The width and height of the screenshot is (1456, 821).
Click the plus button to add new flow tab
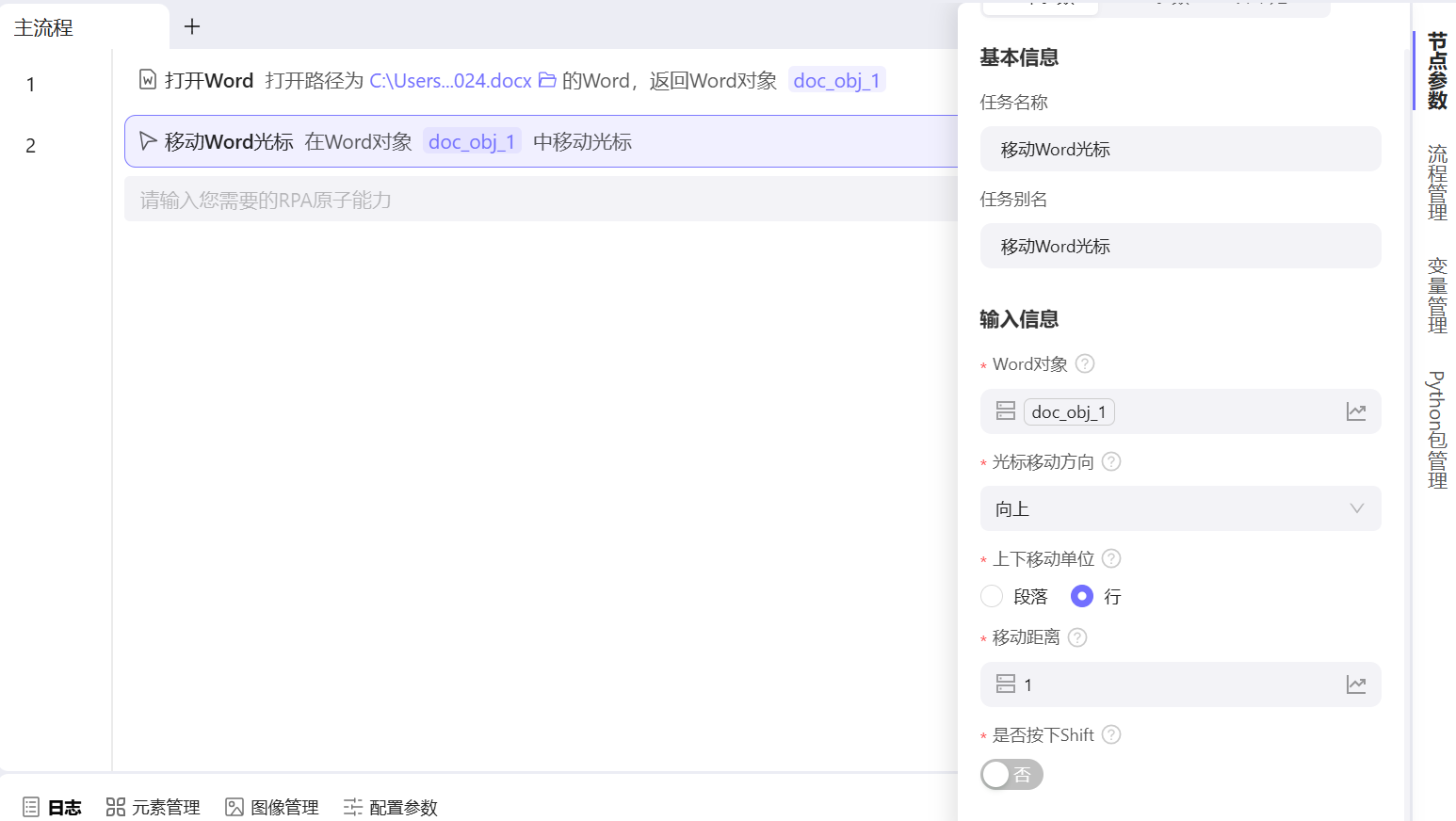(x=191, y=26)
